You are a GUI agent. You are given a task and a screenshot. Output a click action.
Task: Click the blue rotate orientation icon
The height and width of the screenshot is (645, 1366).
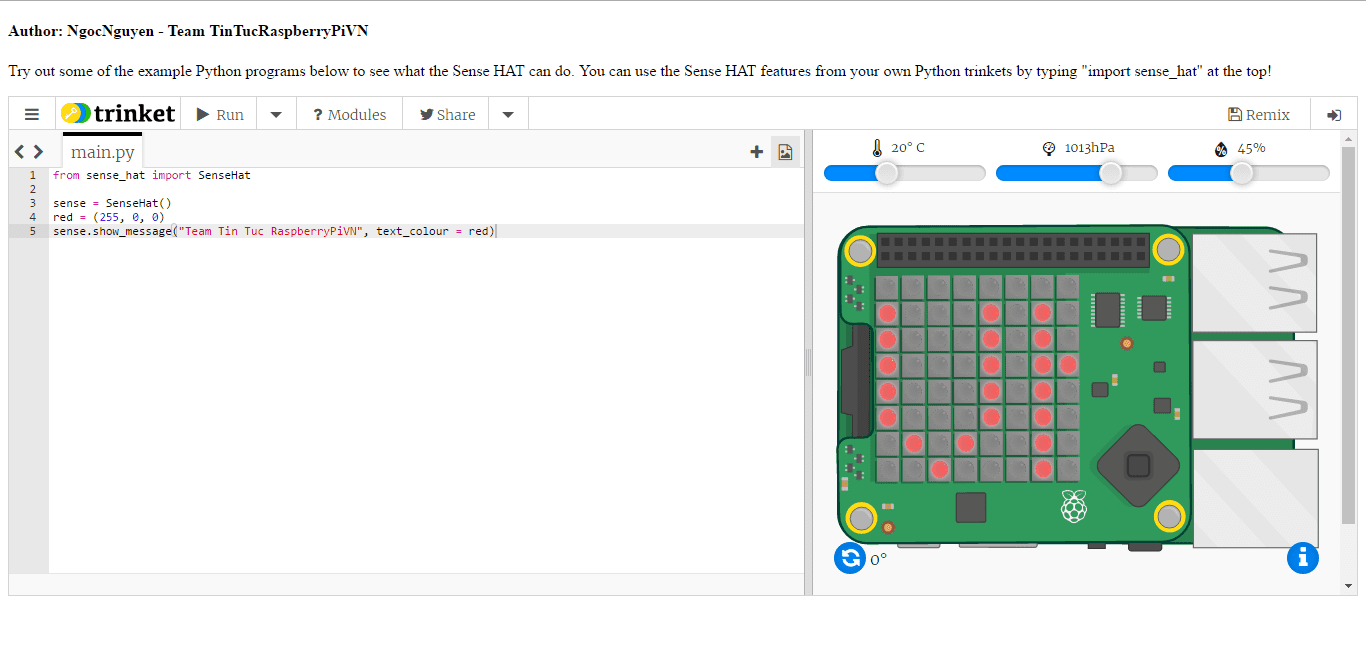[x=849, y=558]
